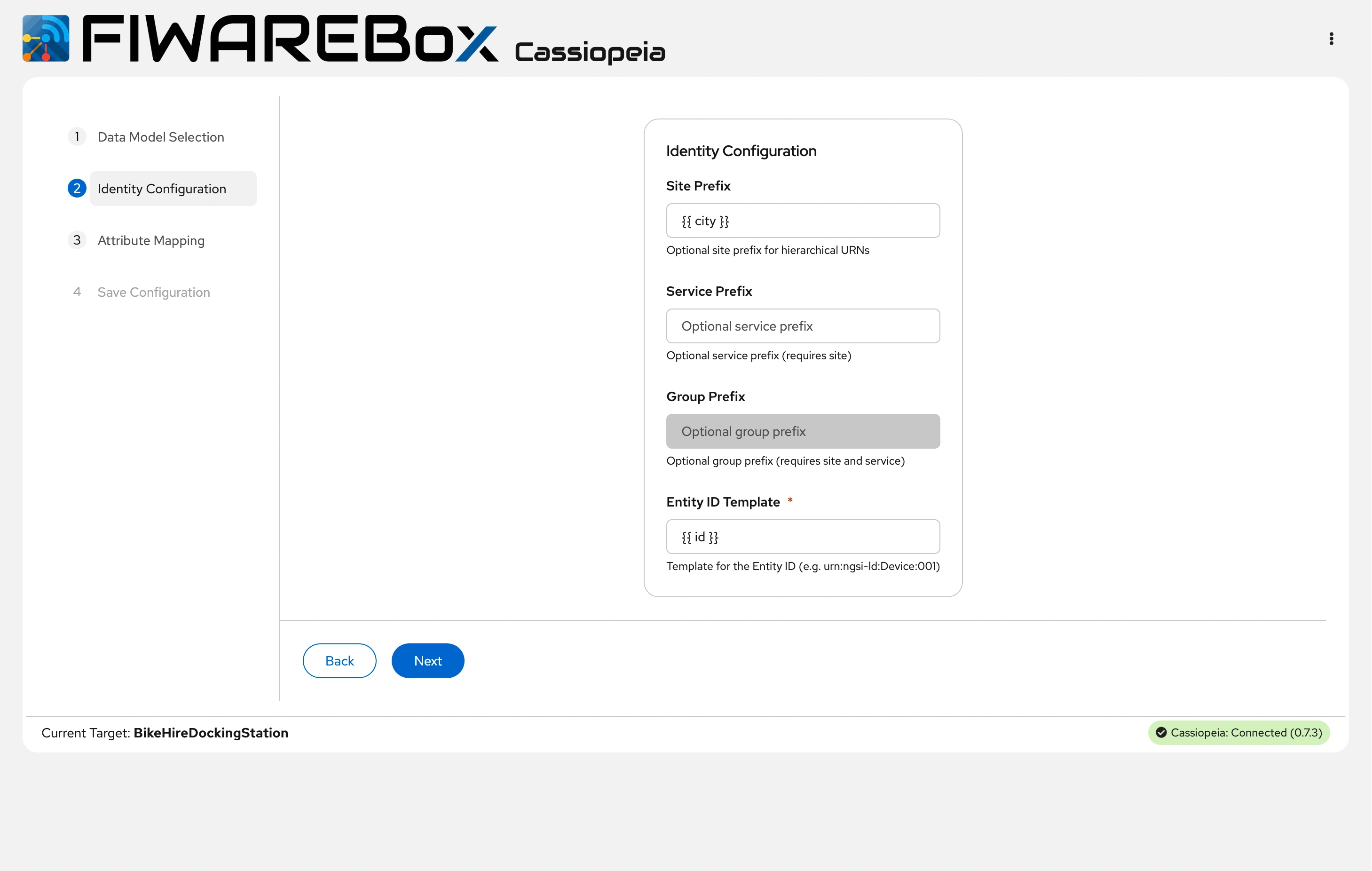Click the FIWAREBox wordmark title
The height and width of the screenshot is (871, 1372).
[291, 39]
